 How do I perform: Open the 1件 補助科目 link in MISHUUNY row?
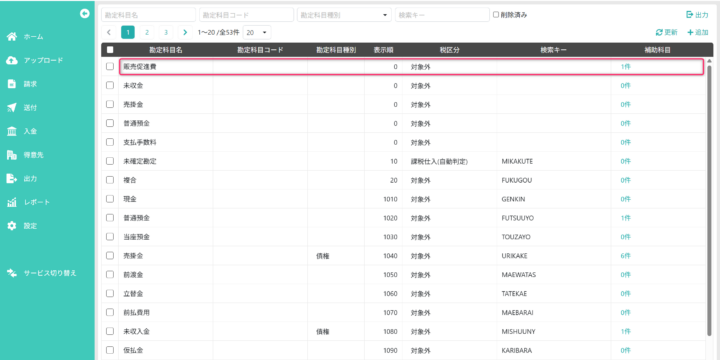(625, 332)
